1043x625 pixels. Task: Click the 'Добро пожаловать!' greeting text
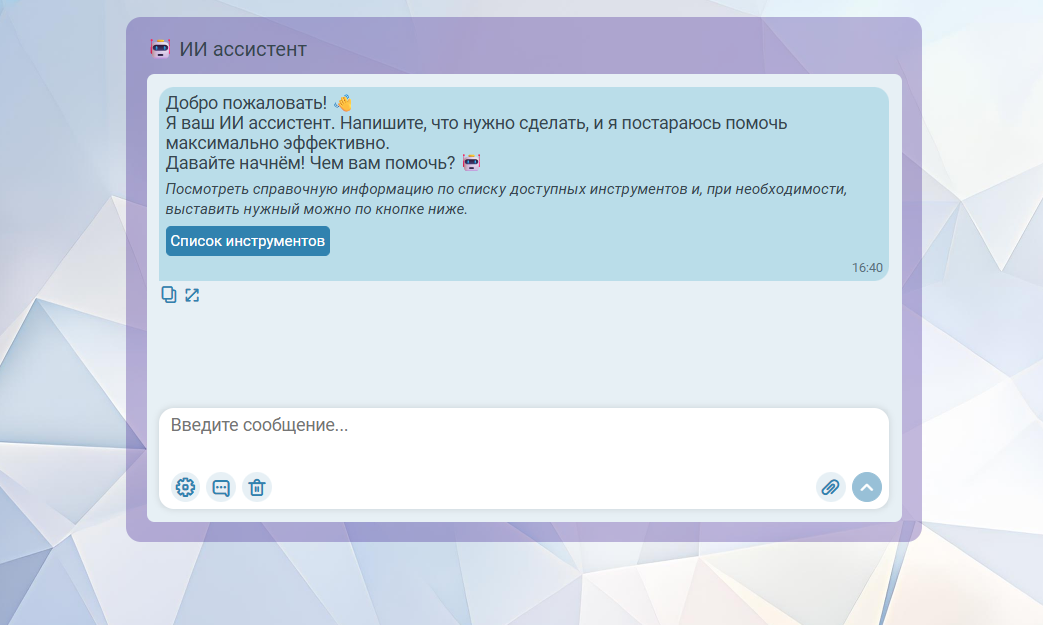pyautogui.click(x=246, y=103)
